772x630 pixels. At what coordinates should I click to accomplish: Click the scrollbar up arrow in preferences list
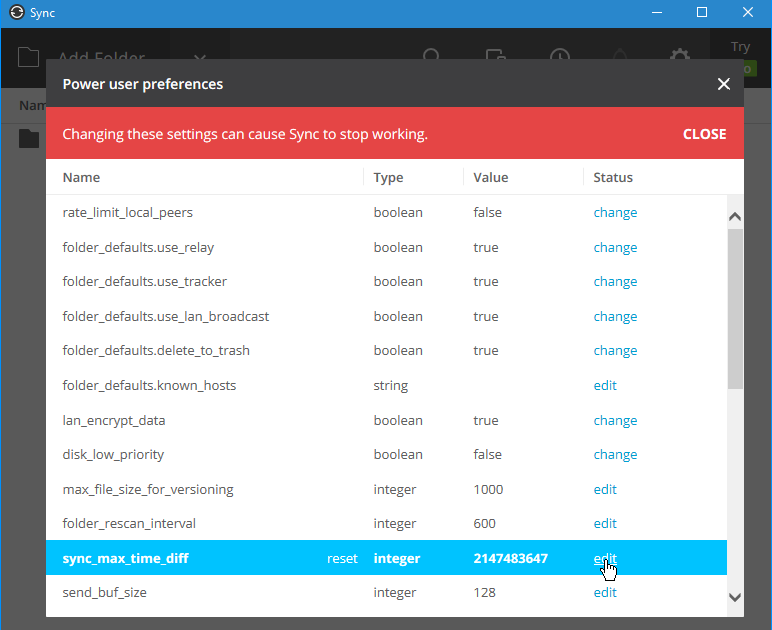(735, 216)
